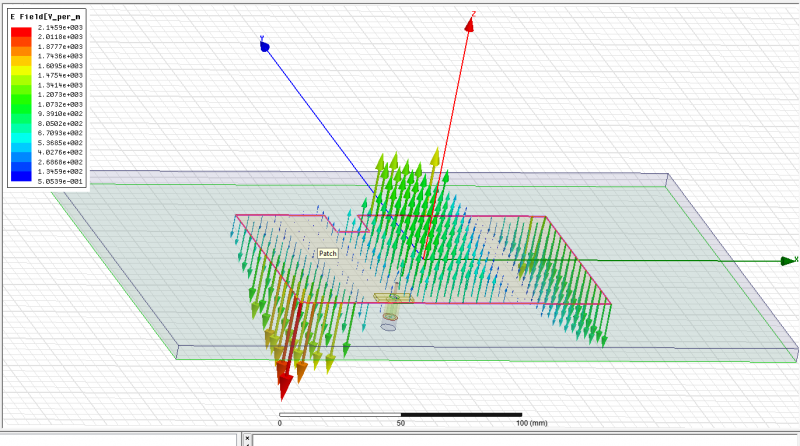Click the legend value 2.0118e+003

tap(60, 37)
